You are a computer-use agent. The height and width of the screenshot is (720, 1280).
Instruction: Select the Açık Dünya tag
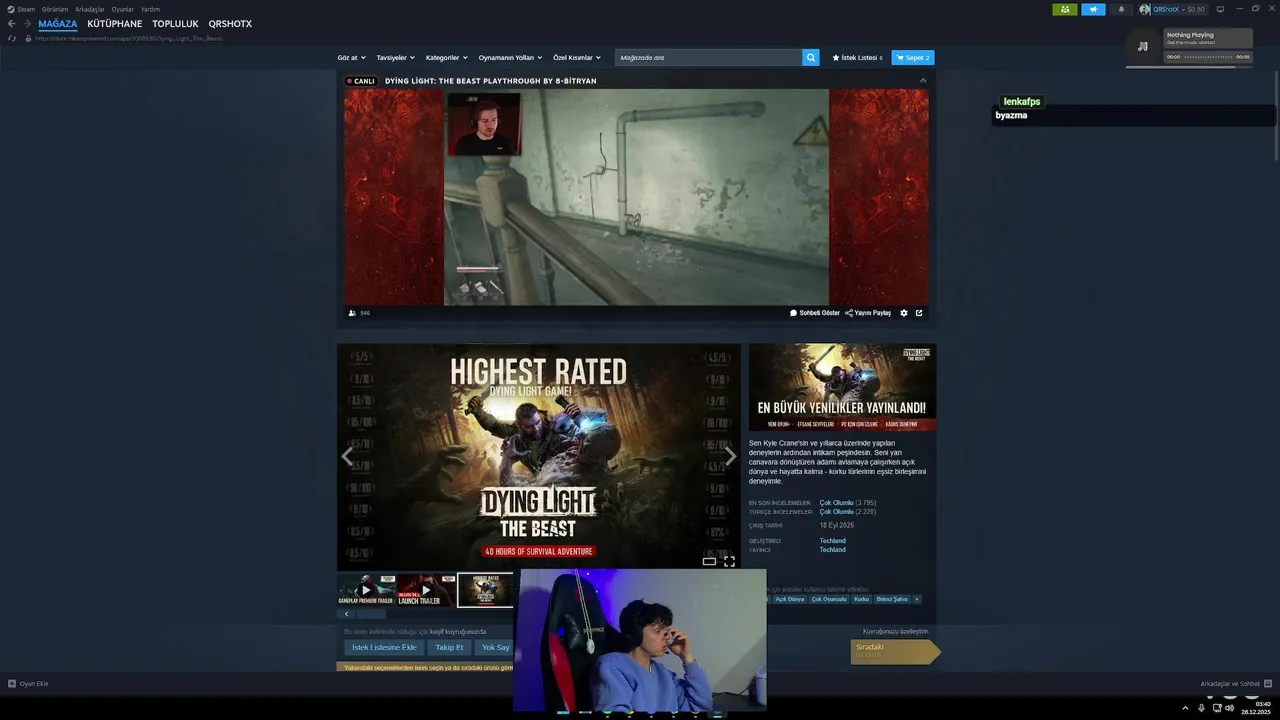pyautogui.click(x=790, y=599)
